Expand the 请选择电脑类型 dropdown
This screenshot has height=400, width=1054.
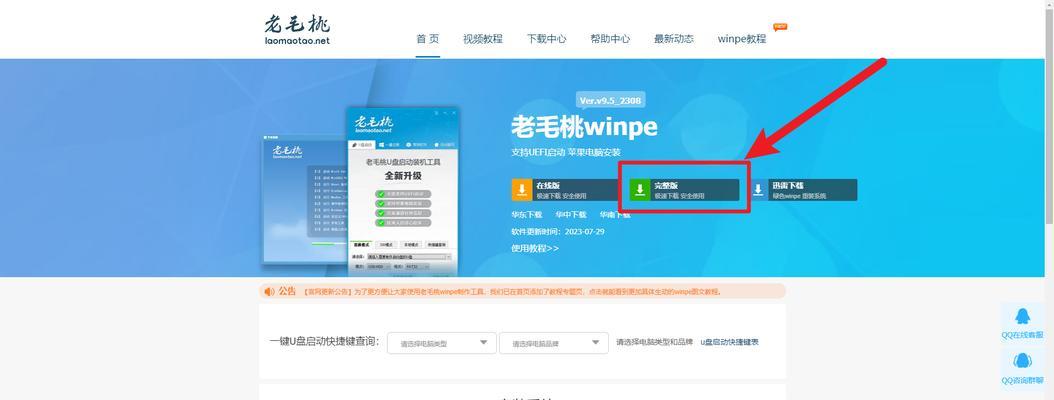(x=442, y=343)
